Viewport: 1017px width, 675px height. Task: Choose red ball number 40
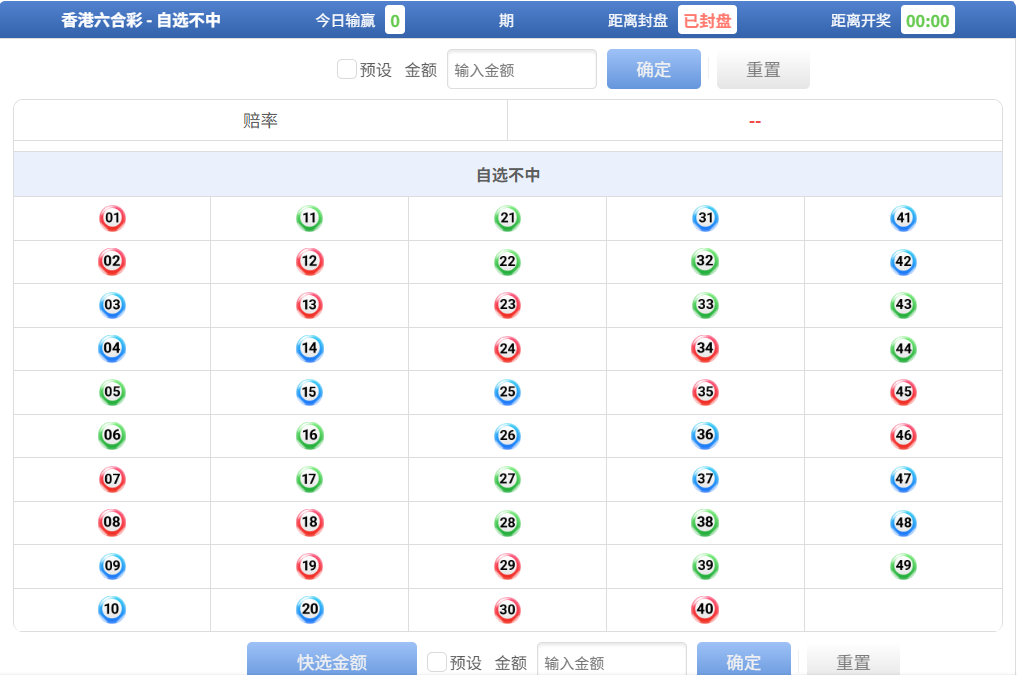pos(705,609)
